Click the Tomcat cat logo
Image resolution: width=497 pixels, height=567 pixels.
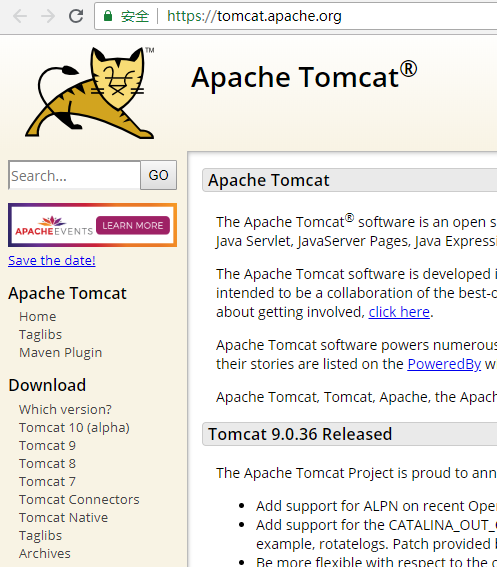coord(90,93)
